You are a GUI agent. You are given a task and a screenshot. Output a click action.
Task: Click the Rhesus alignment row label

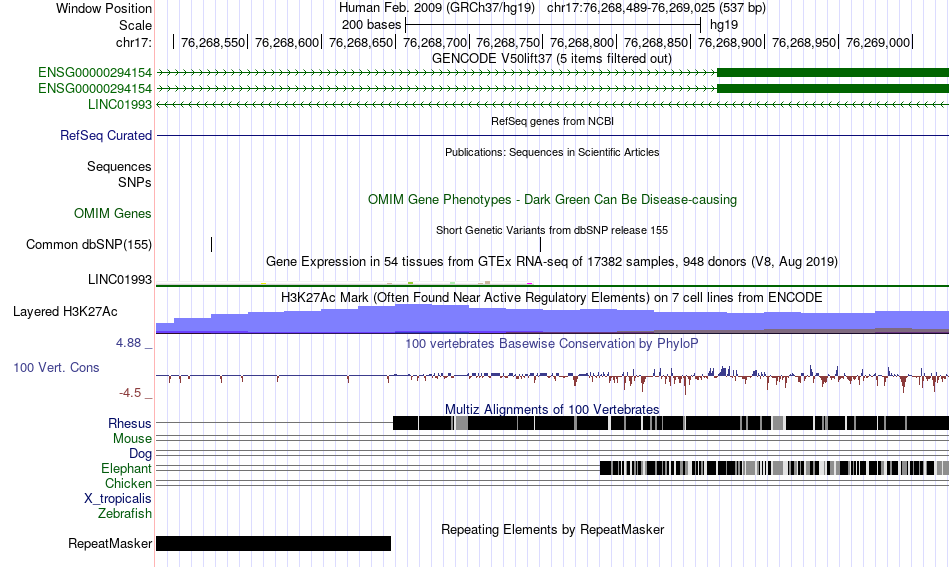point(130,423)
